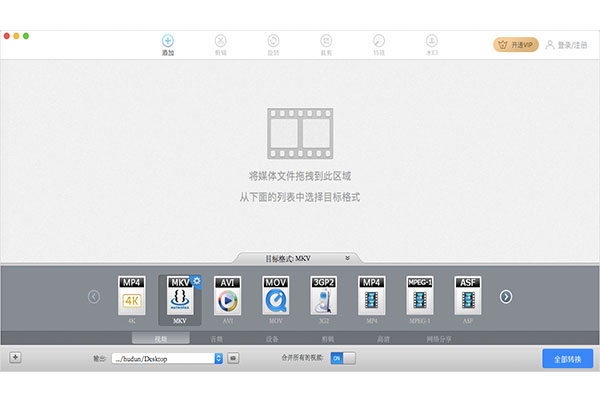Open MKV format settings gear

(x=196, y=281)
